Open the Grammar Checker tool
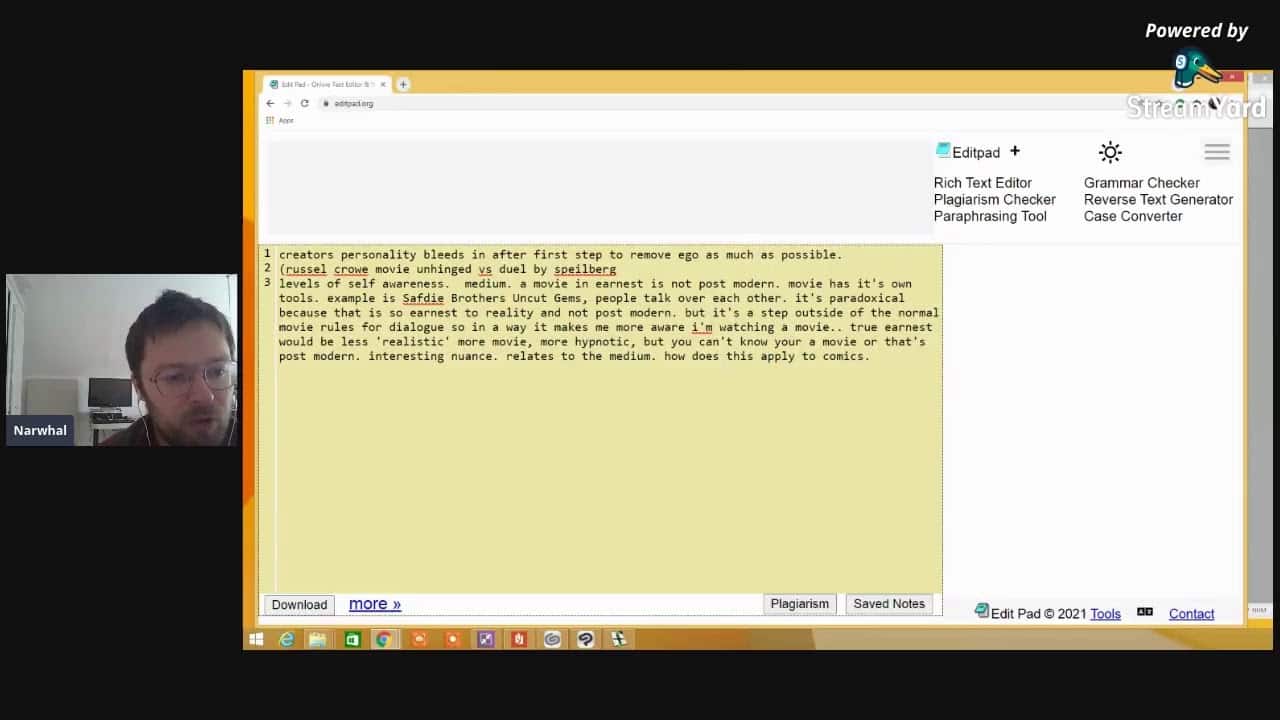Image resolution: width=1280 pixels, height=720 pixels. pyautogui.click(x=1141, y=183)
